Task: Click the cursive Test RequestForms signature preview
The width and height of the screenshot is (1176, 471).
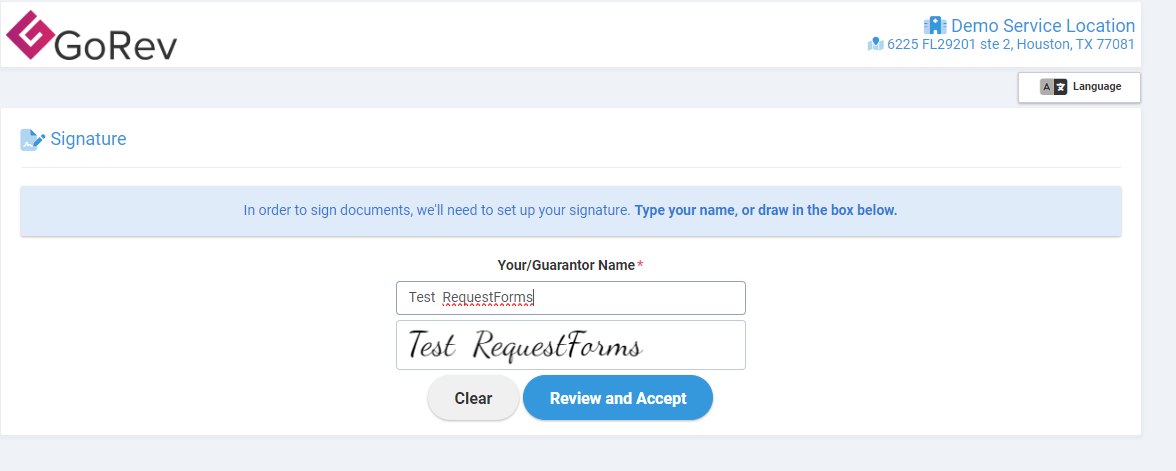Action: [x=525, y=346]
